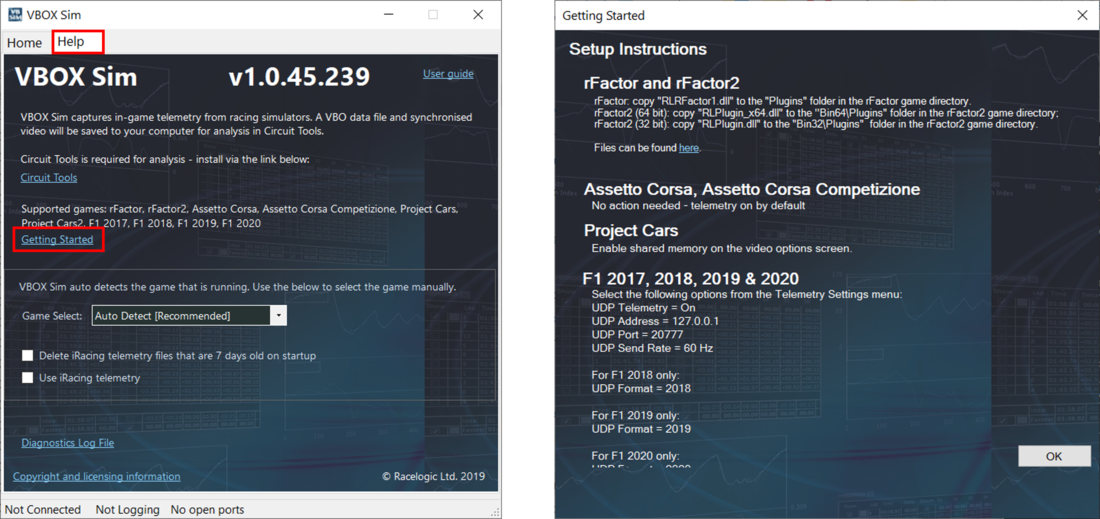Maximize the VBOX Sim window
The image size is (1100, 519).
(x=433, y=14)
